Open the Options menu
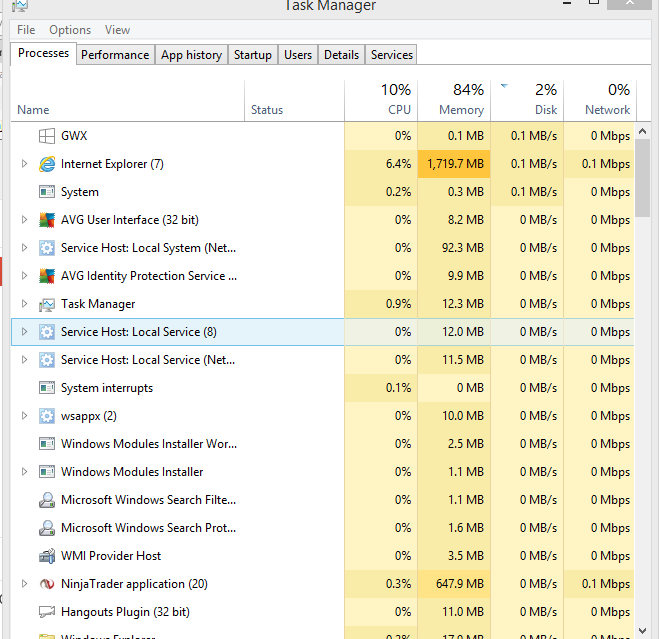 [x=70, y=30]
